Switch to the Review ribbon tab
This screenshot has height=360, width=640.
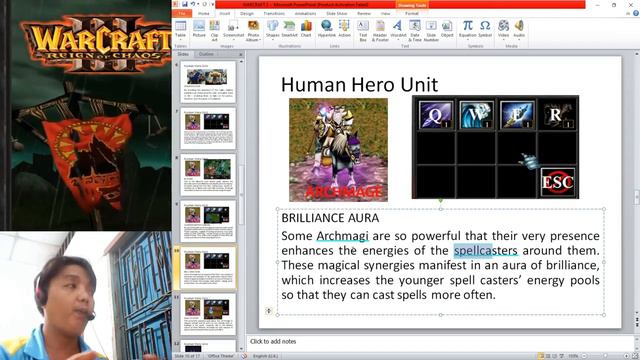[364, 13]
